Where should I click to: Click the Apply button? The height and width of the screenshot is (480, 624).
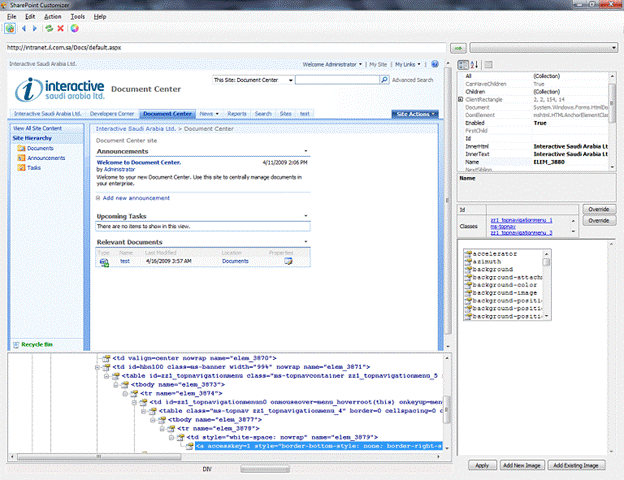pyautogui.click(x=482, y=465)
